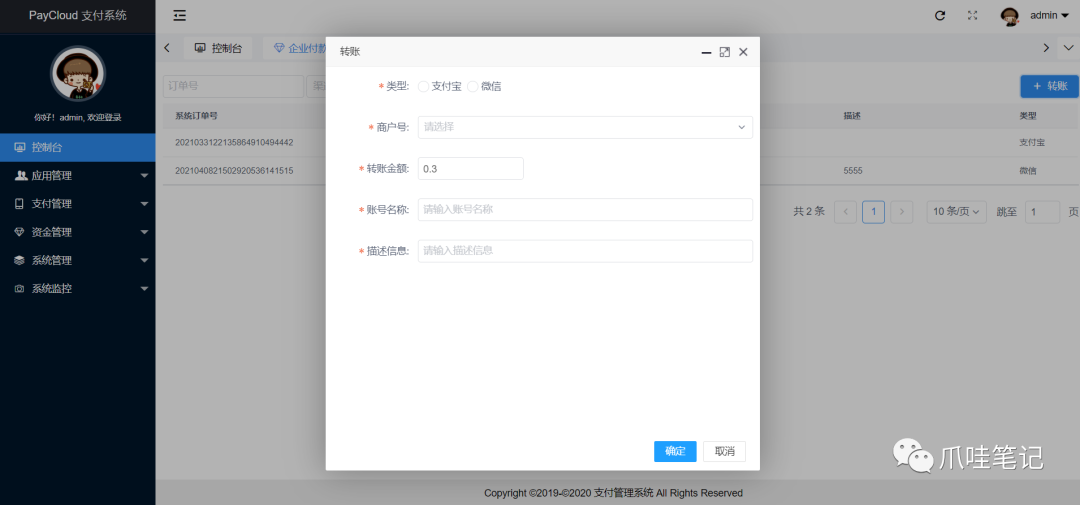Click the diamond icon on 企业付款 tab
The width and height of the screenshot is (1080, 505).
[279, 48]
